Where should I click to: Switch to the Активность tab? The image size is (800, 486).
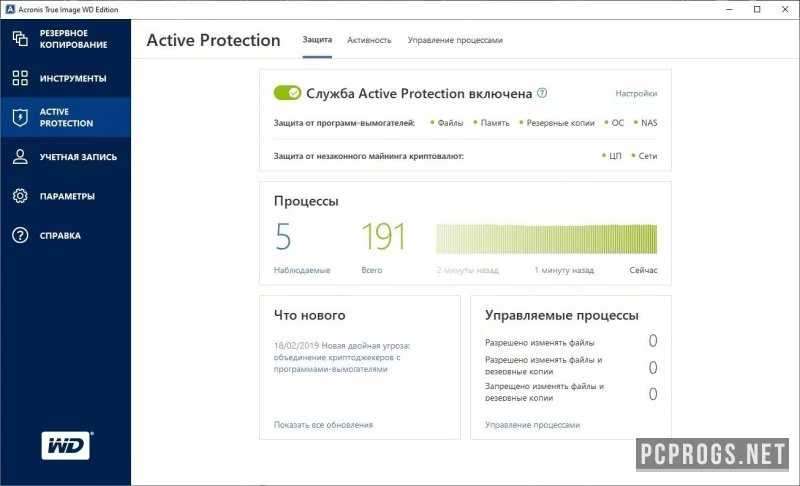[x=369, y=40]
